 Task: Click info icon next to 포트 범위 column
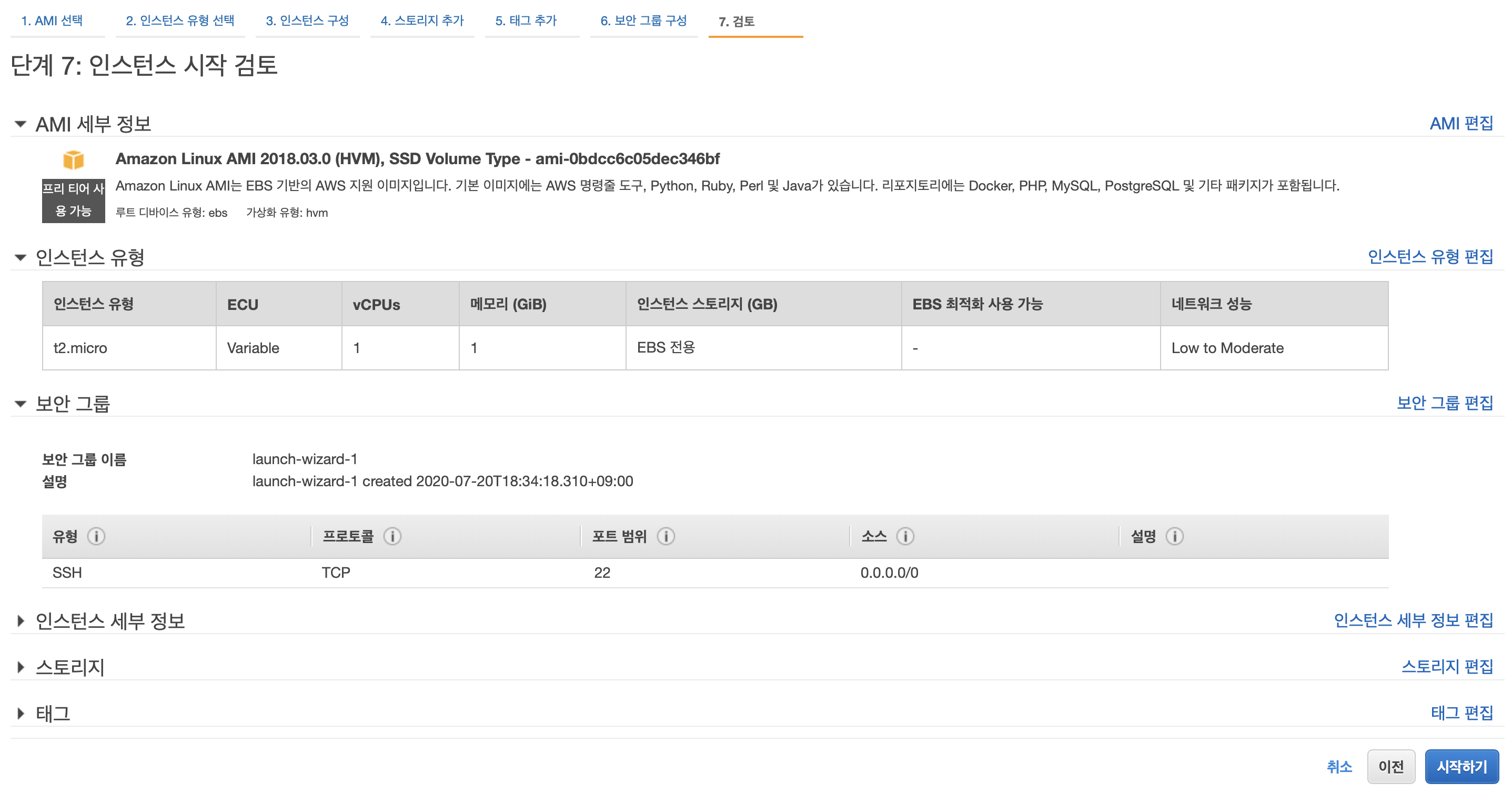(x=666, y=536)
